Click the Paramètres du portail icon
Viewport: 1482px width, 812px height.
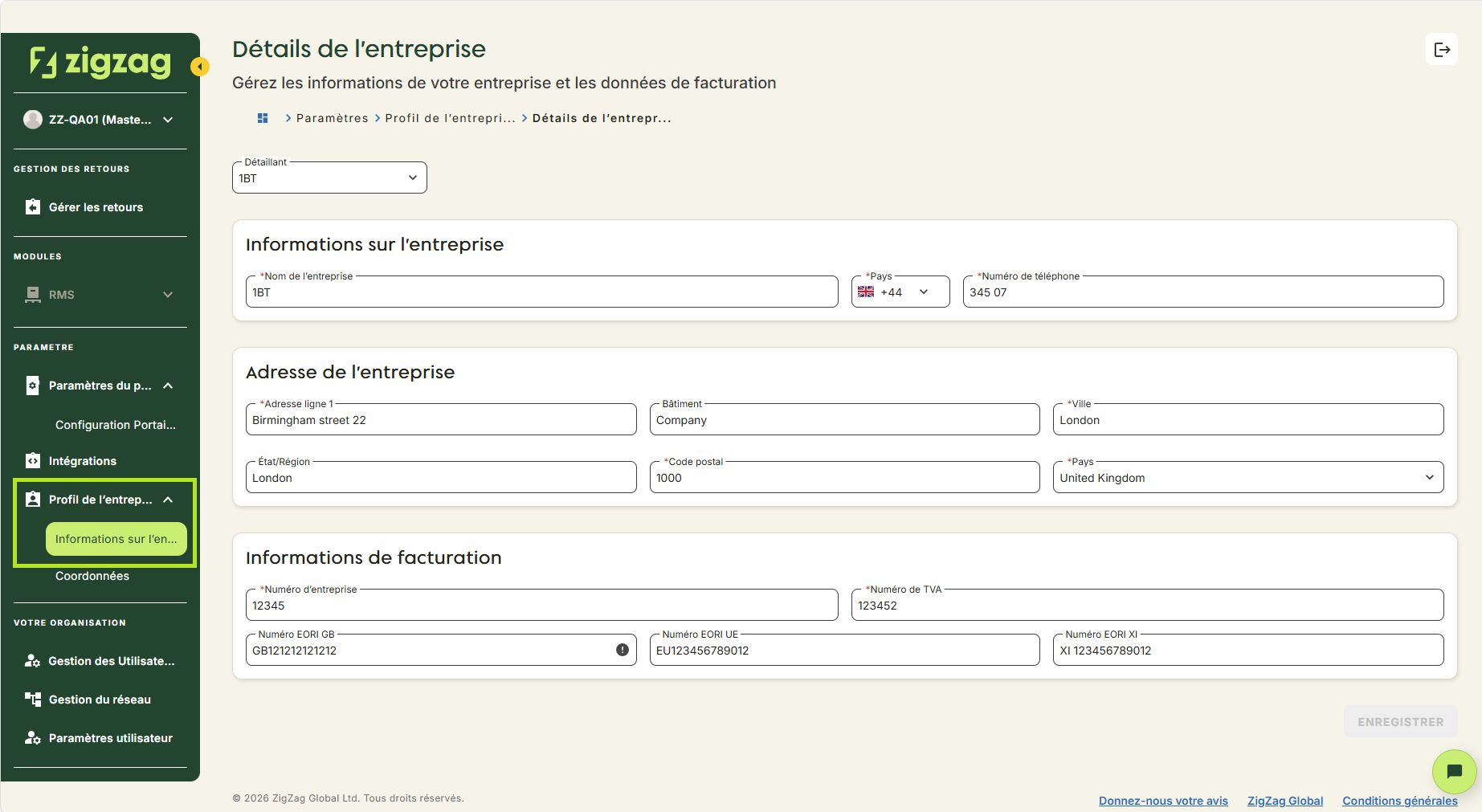33,386
